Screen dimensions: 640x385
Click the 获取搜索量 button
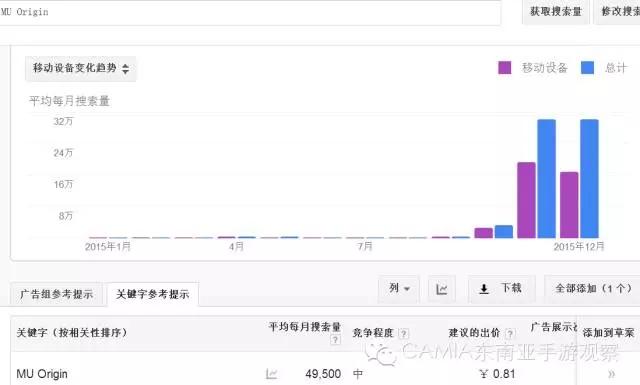pos(556,12)
